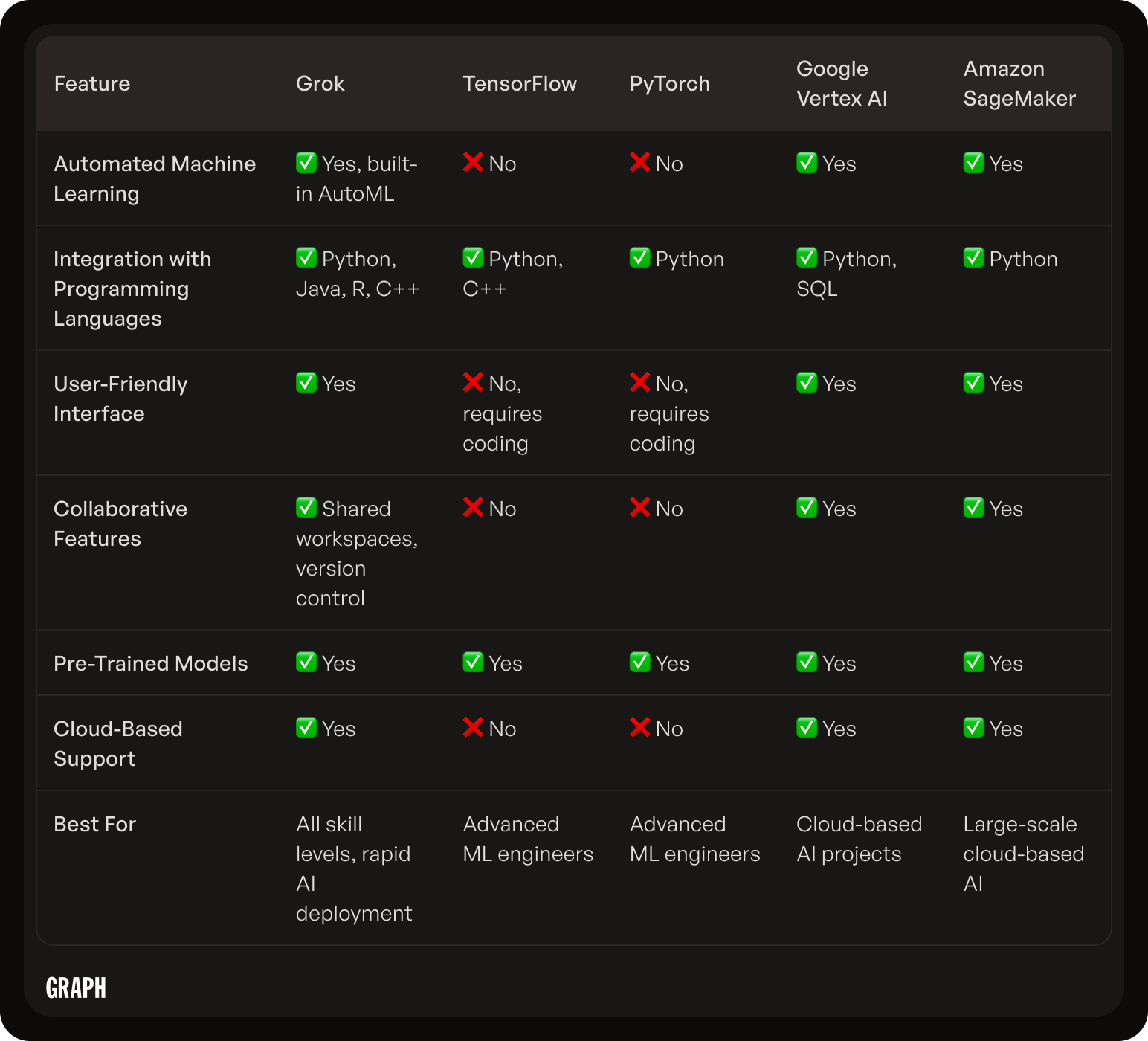Viewport: 1148px width, 1041px height.
Task: Click the "Automated Machine Learning" row label
Action: [155, 178]
